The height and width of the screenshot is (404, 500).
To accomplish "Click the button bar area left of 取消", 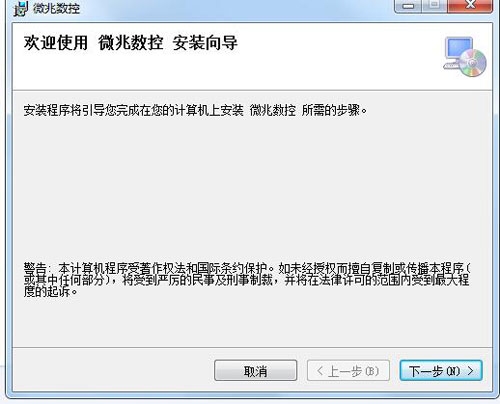I will tap(113, 370).
